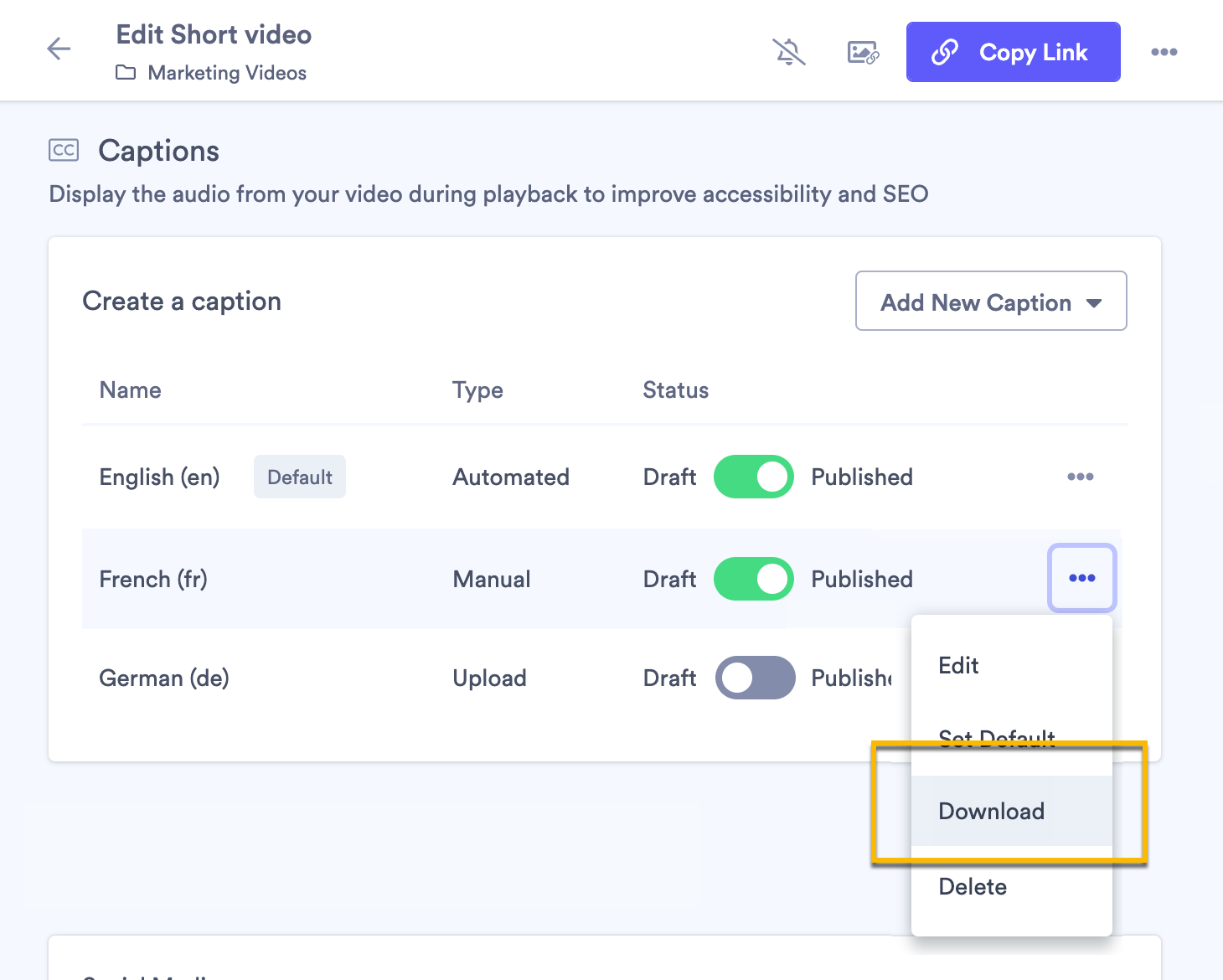Select Edit from the caption menu
1223x980 pixels.
coord(959,666)
